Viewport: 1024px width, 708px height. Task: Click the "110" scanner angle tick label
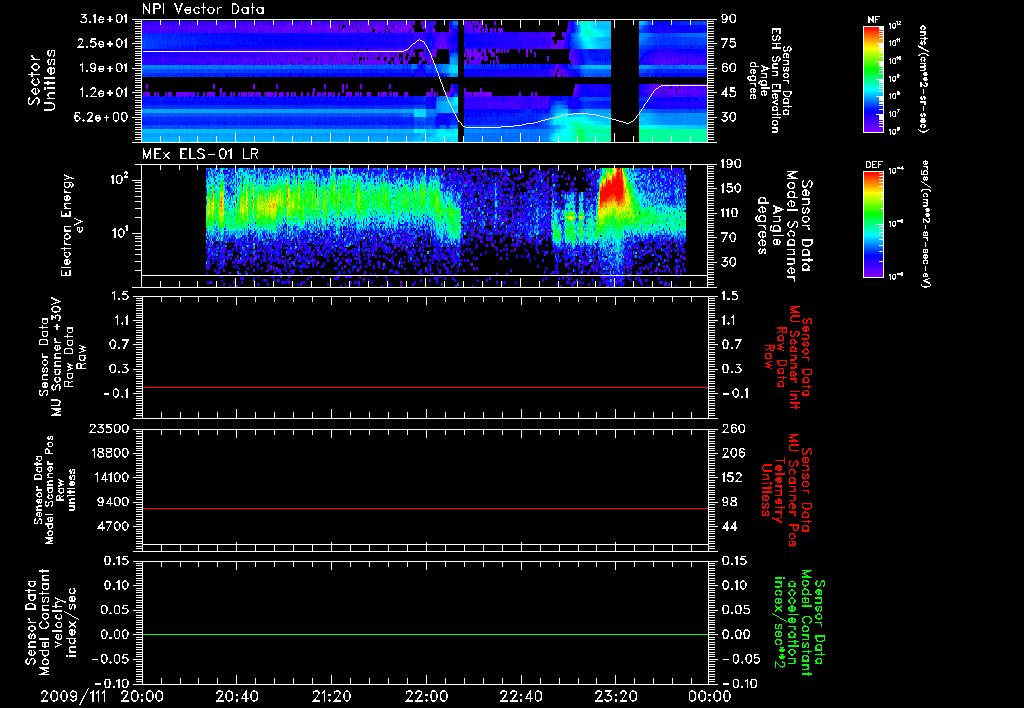click(731, 213)
